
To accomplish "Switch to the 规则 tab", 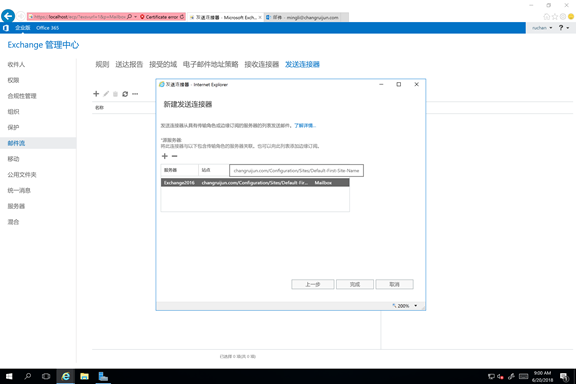I will click(102, 65).
